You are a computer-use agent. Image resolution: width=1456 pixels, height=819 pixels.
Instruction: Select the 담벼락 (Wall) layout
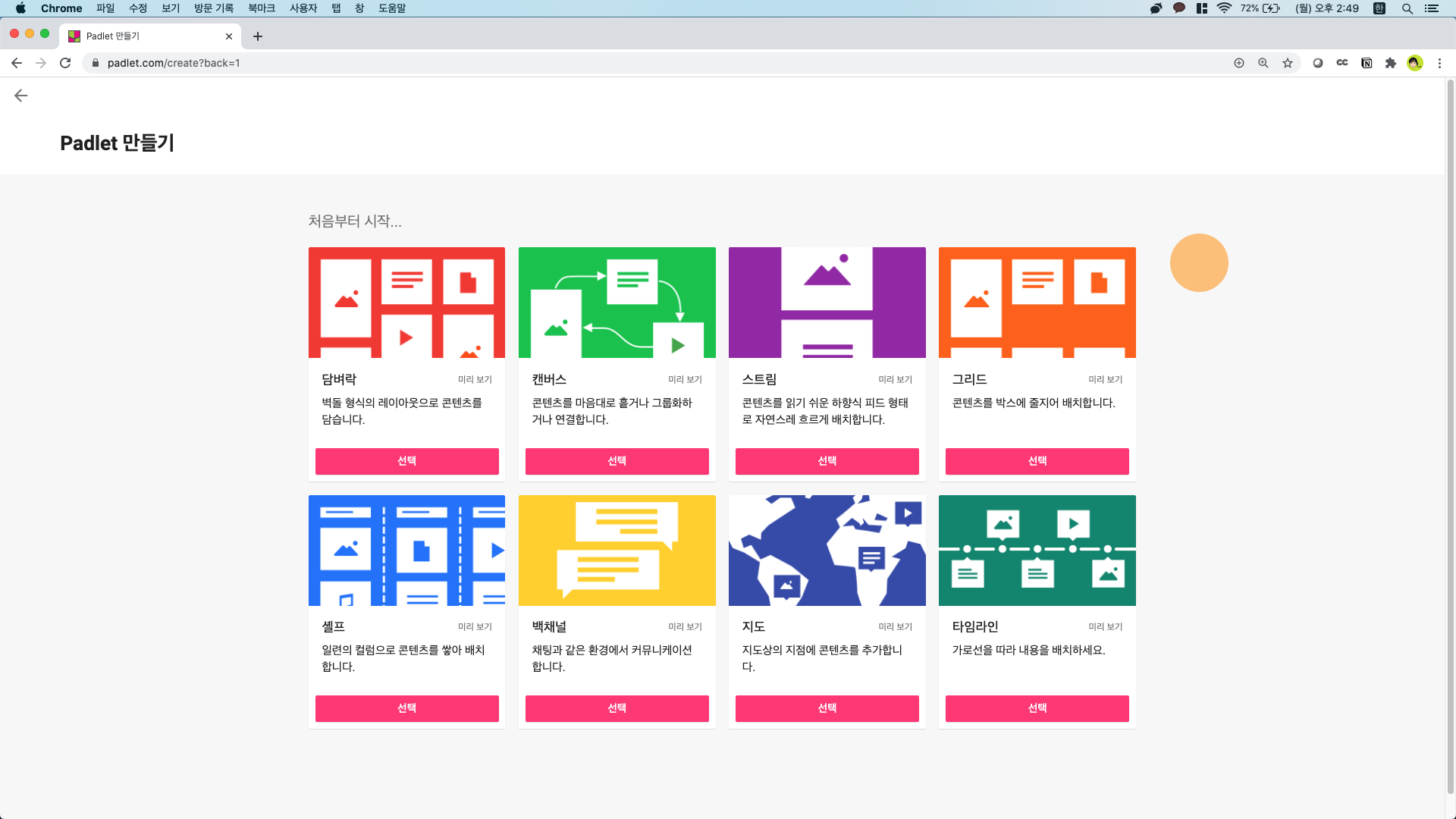tap(406, 461)
